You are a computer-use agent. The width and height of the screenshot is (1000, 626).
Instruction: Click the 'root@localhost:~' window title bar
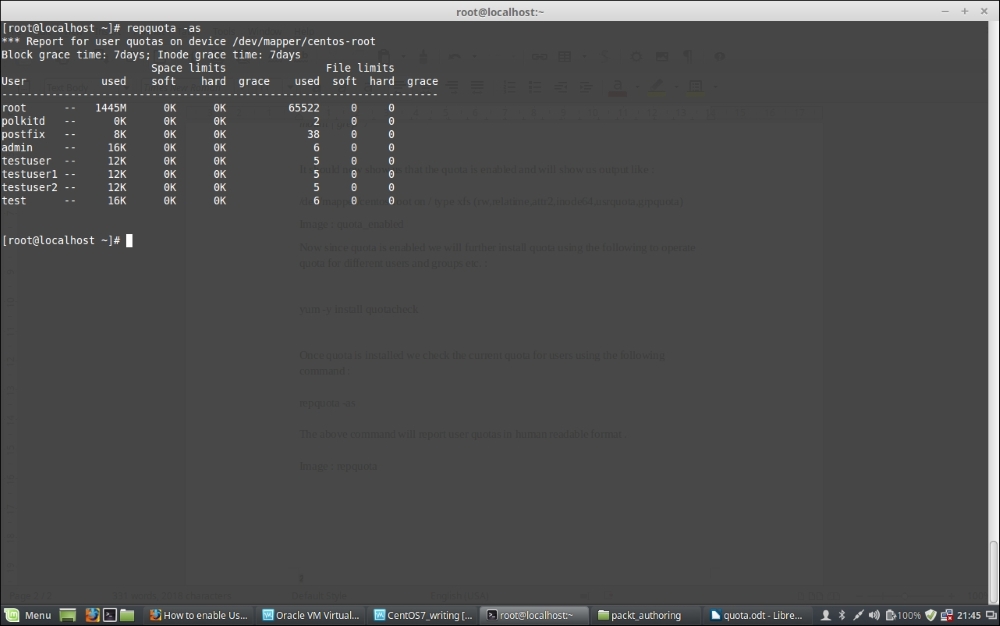pos(500,11)
